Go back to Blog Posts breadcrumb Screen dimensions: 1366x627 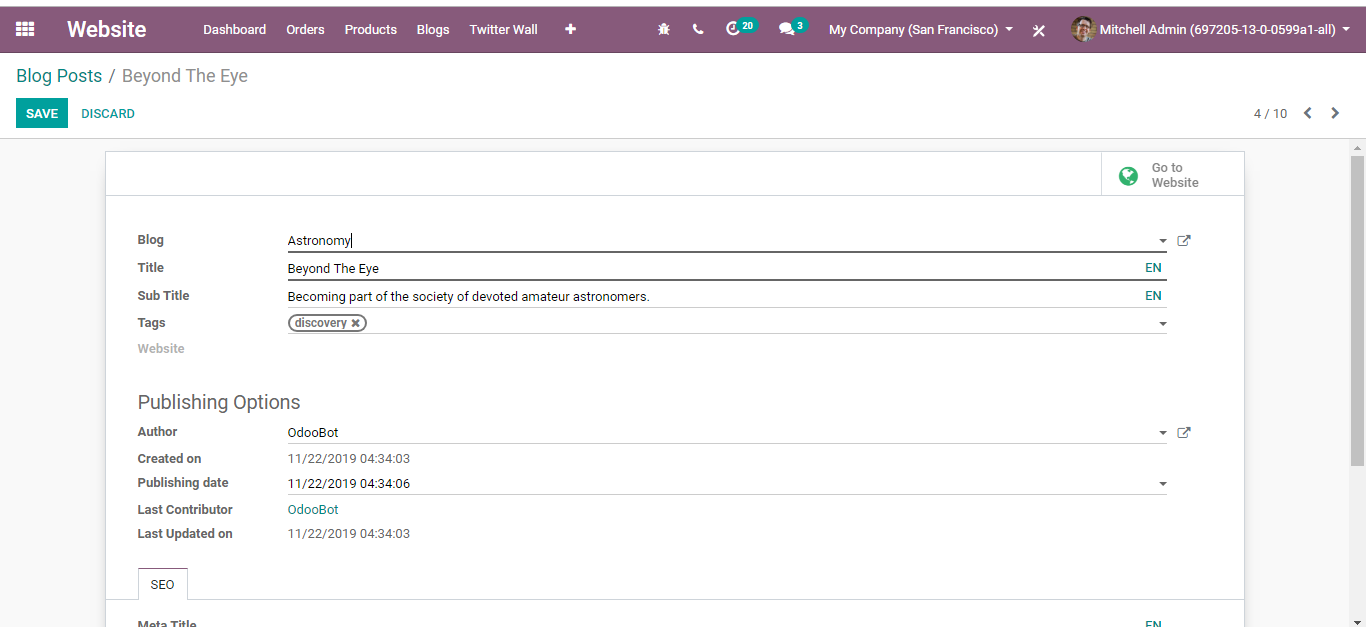[59, 76]
